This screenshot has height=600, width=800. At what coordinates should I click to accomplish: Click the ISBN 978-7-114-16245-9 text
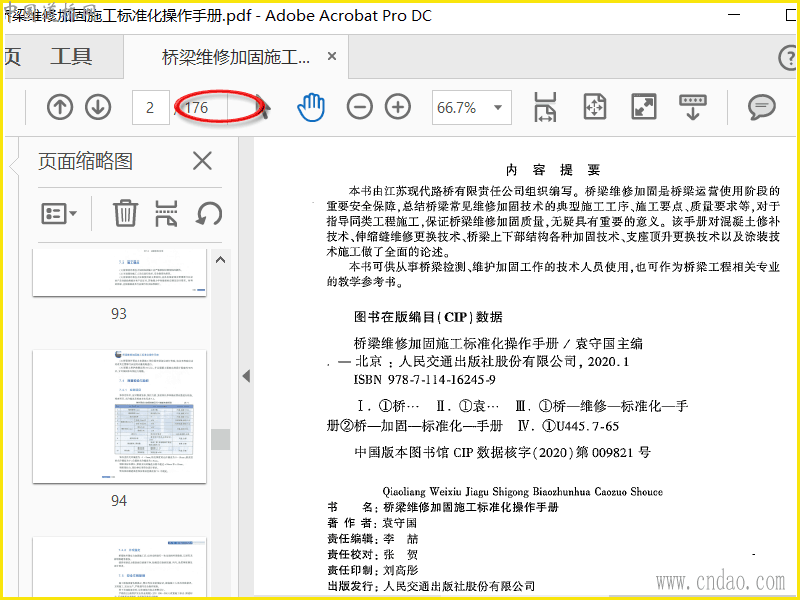pos(424,380)
